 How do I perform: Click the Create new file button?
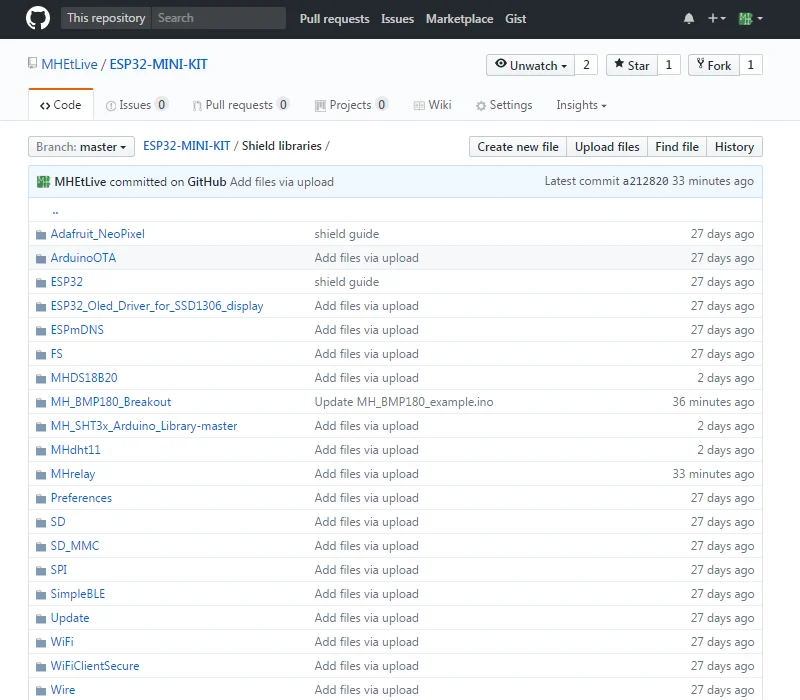pos(518,146)
